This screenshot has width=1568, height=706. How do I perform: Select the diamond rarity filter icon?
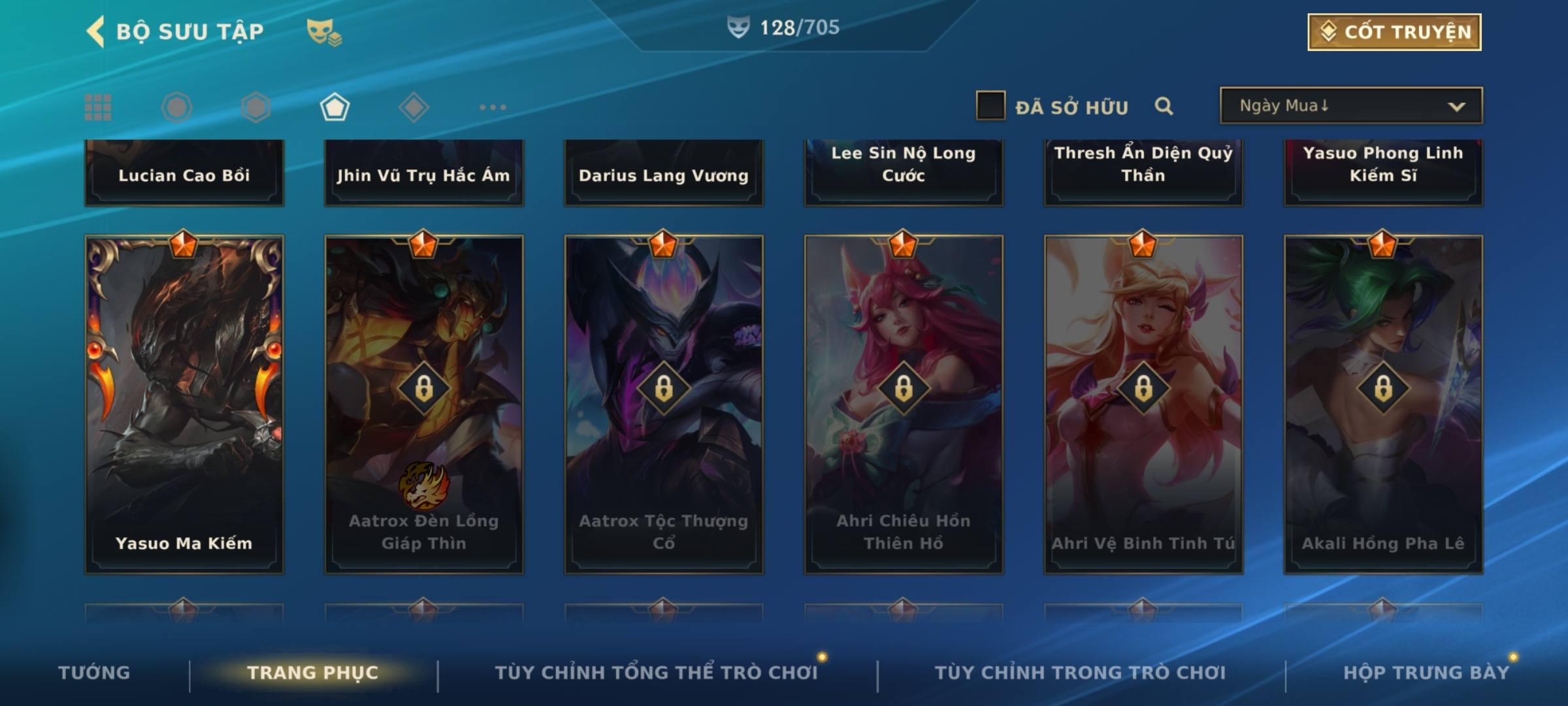pyautogui.click(x=414, y=107)
